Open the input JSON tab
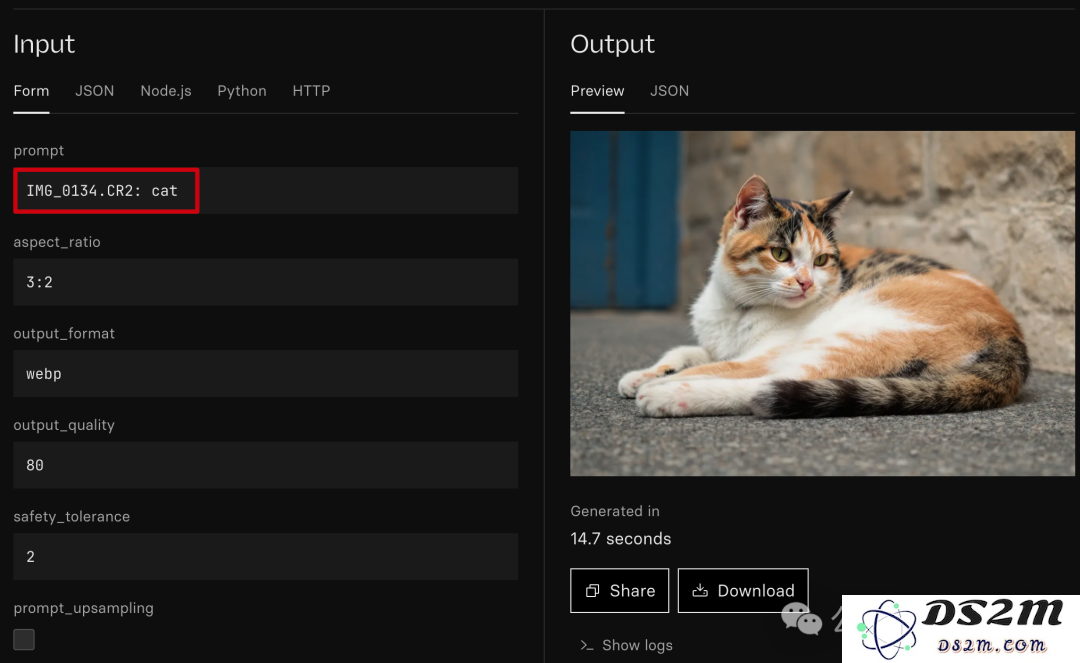Screen dimensions: 1080x663 [x=94, y=91]
